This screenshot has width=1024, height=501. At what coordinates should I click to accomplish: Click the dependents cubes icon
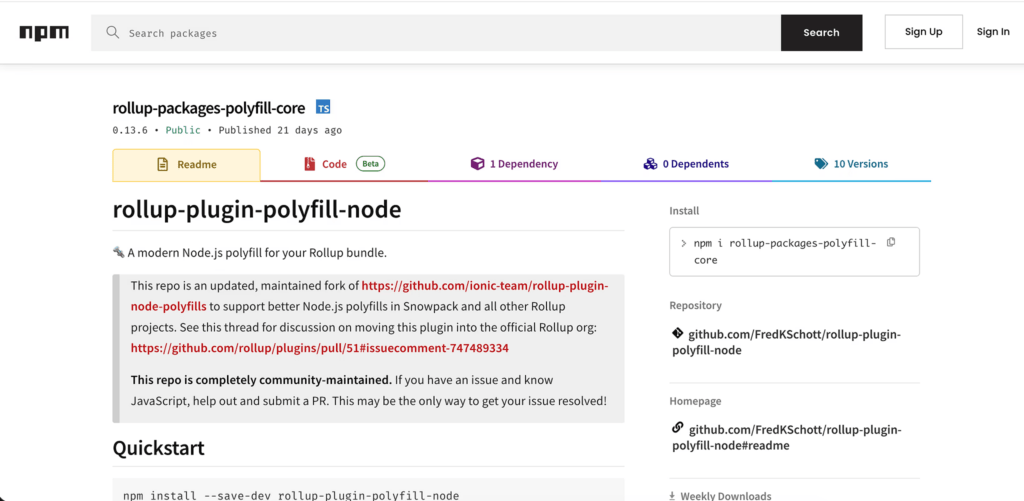coord(650,164)
